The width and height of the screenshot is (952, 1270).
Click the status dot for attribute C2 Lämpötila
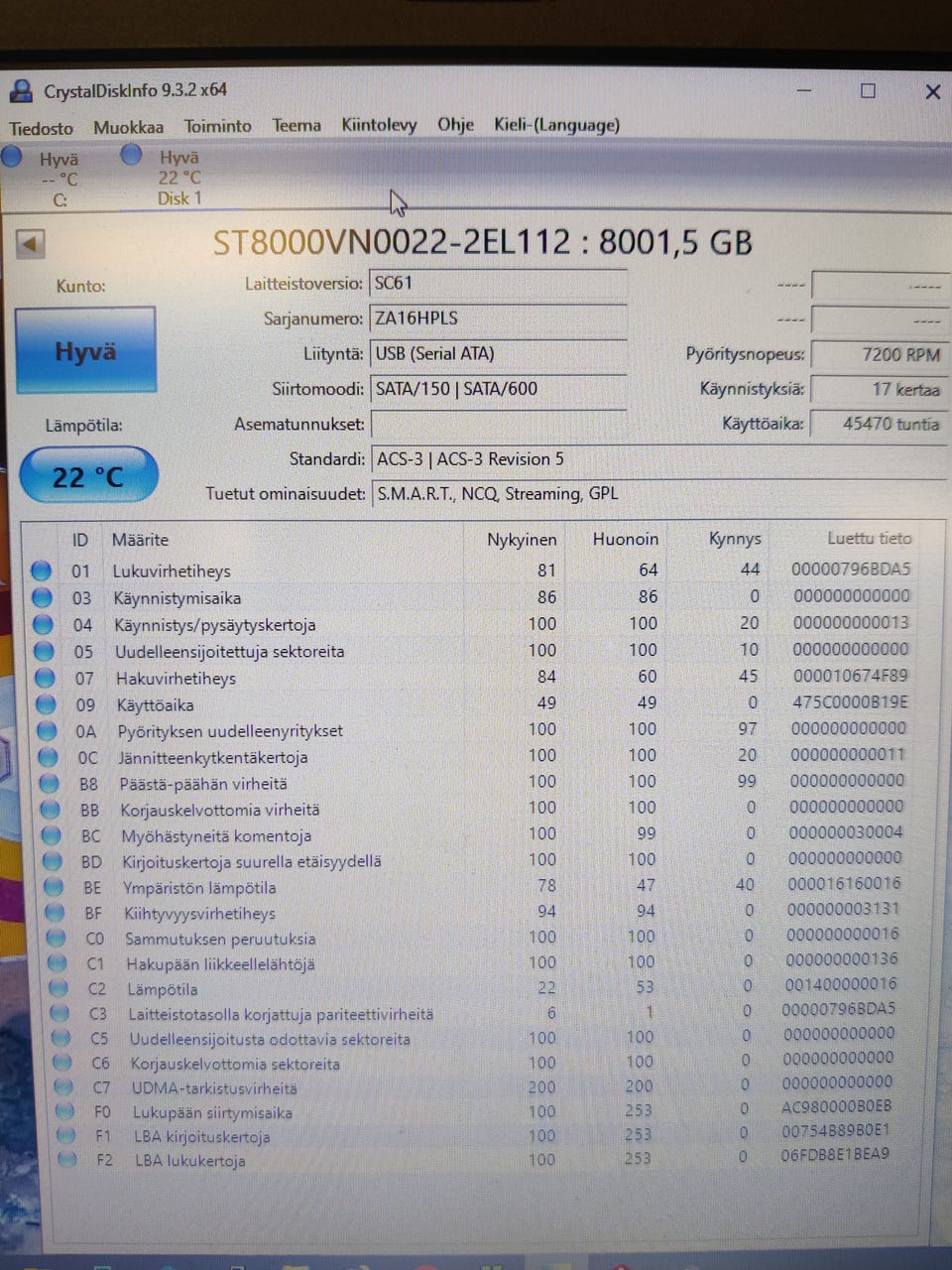(x=58, y=989)
